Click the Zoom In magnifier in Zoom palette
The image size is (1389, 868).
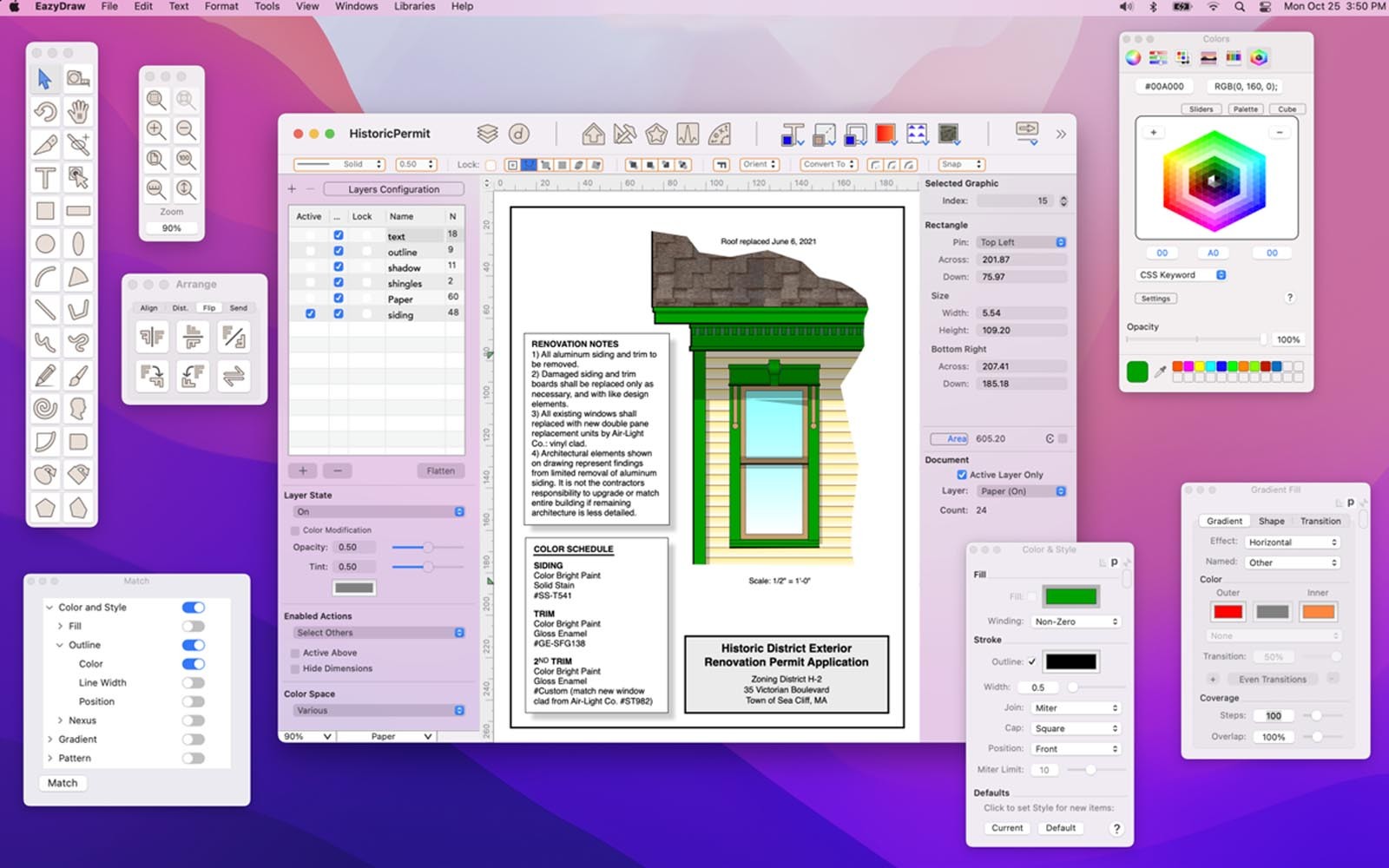tap(156, 129)
